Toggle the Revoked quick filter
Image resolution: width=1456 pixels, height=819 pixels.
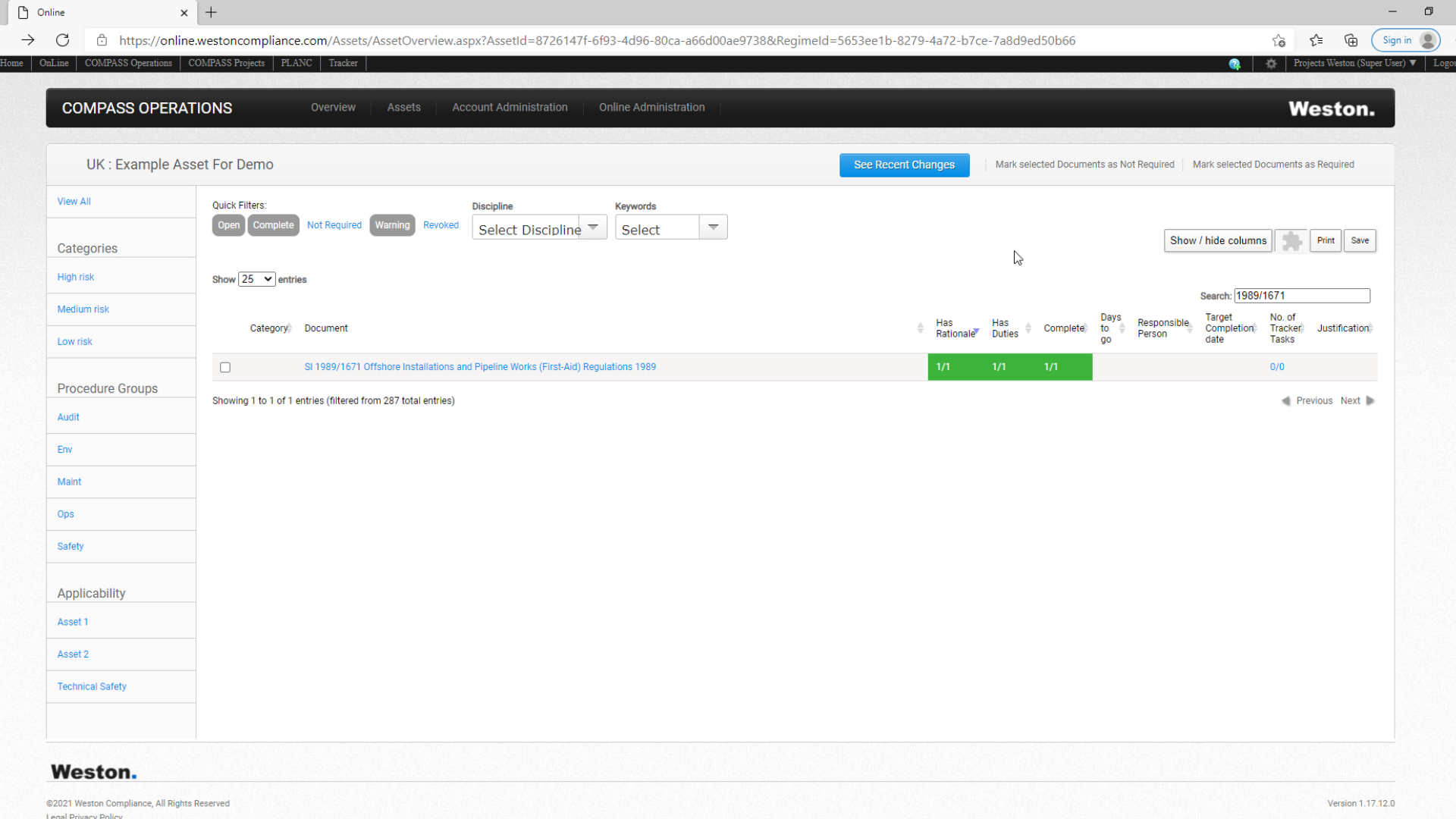click(441, 225)
